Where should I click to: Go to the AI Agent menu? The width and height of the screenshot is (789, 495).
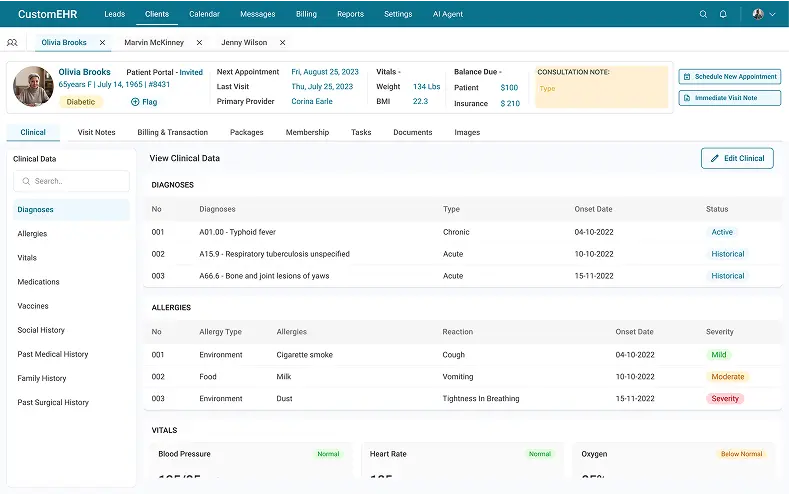[449, 14]
